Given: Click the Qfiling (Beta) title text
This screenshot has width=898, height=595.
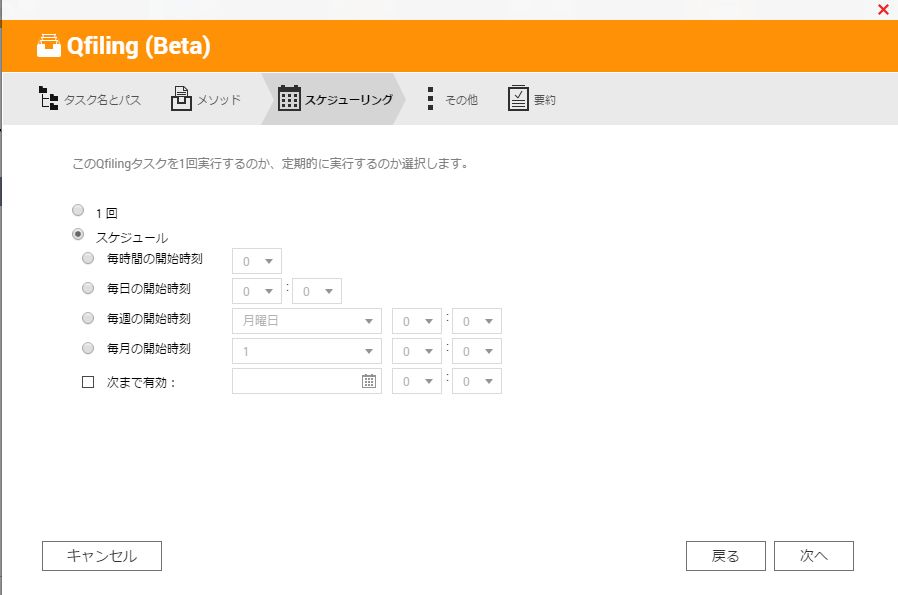Looking at the screenshot, I should (x=139, y=46).
